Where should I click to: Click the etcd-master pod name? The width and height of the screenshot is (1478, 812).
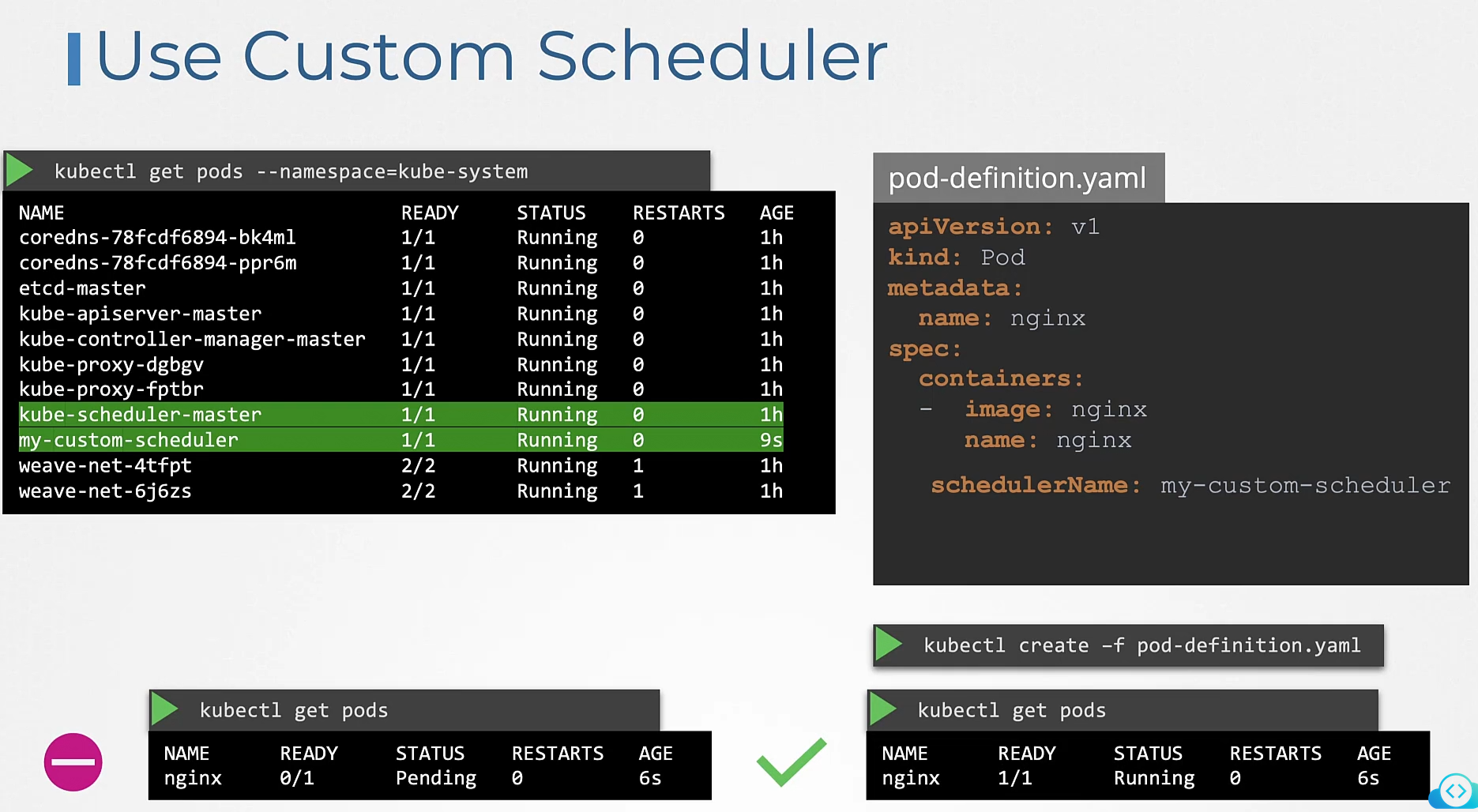pyautogui.click(x=82, y=288)
